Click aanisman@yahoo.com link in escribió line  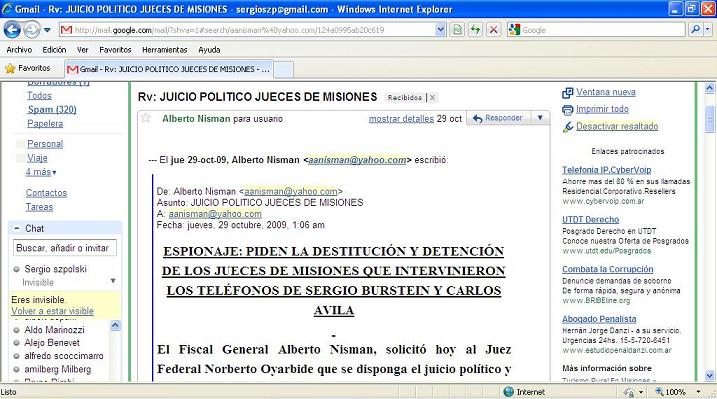click(x=357, y=160)
